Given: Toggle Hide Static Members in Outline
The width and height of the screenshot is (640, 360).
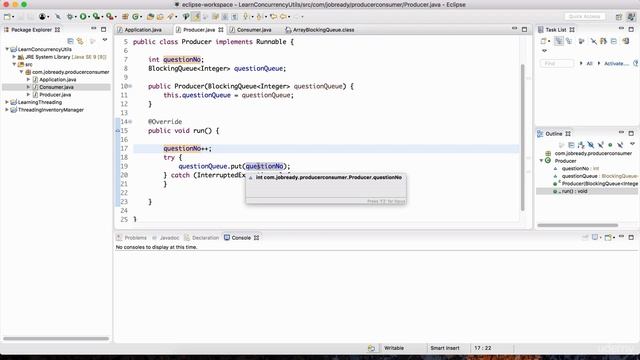Looking at the screenshot, I should click(x=600, y=145).
